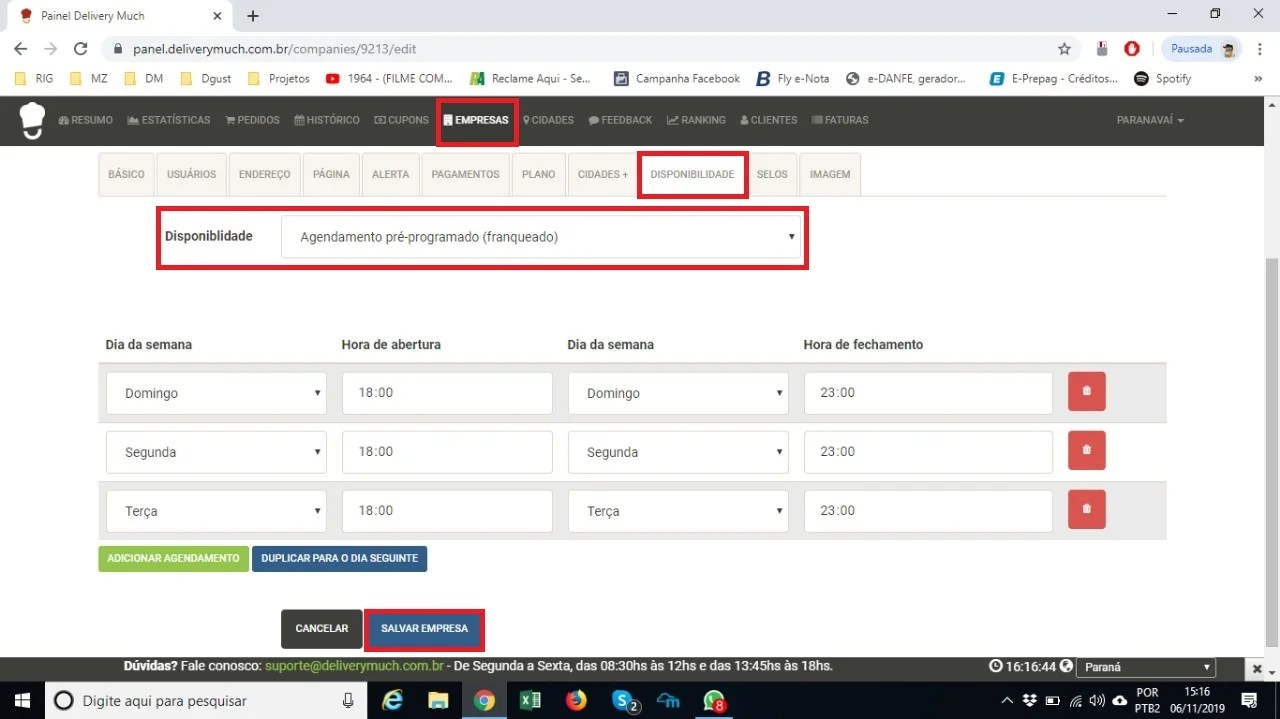Screen dimensions: 1280x719
Task: Open Chrome's three-dot menu
Action: (1258, 49)
